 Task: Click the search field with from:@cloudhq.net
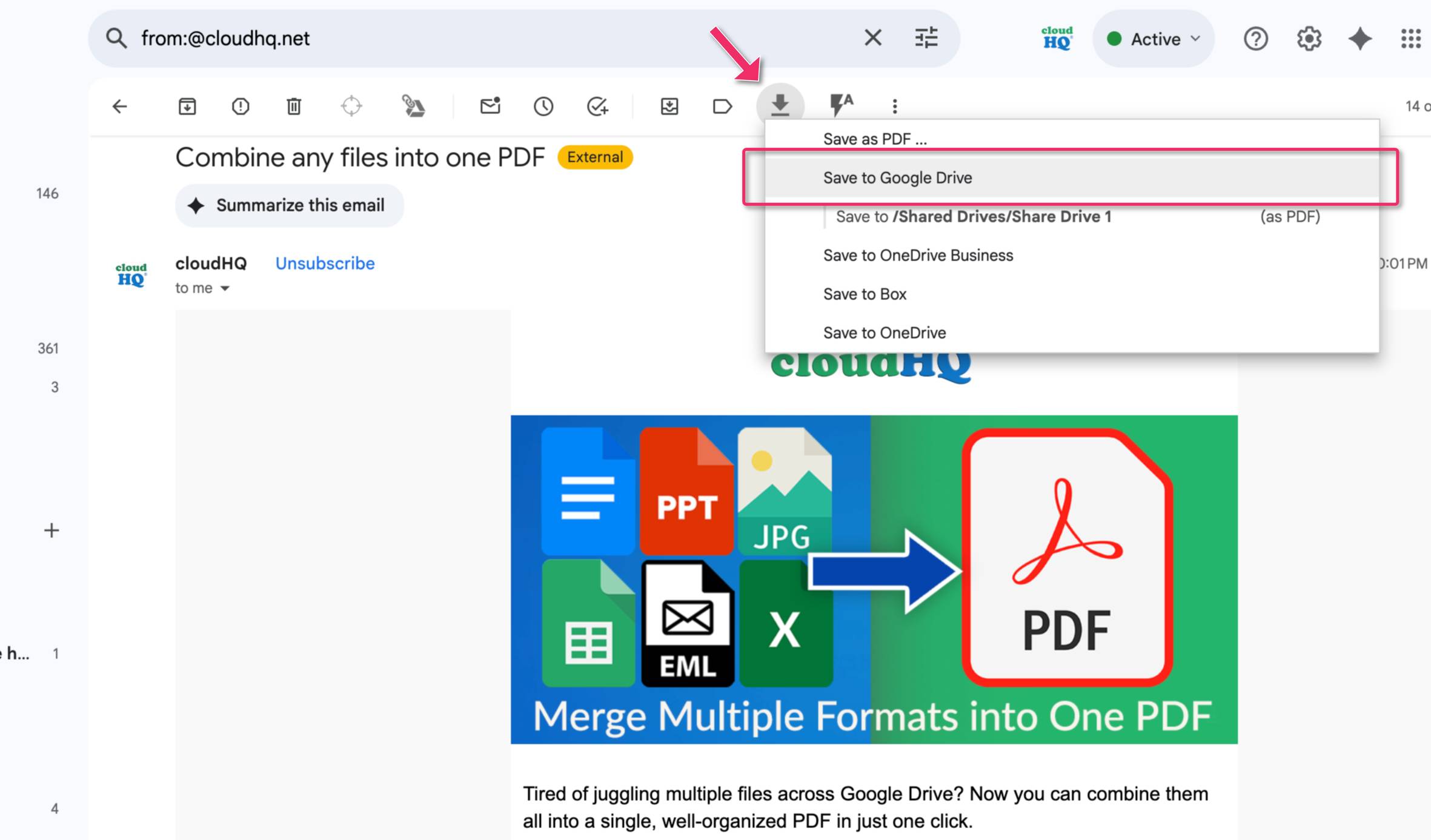tap(497, 38)
